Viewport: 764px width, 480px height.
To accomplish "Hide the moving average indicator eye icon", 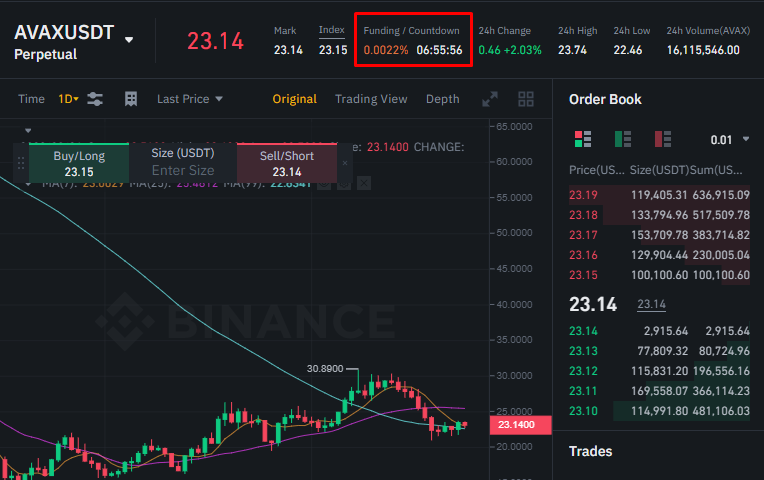I will coord(324,184).
